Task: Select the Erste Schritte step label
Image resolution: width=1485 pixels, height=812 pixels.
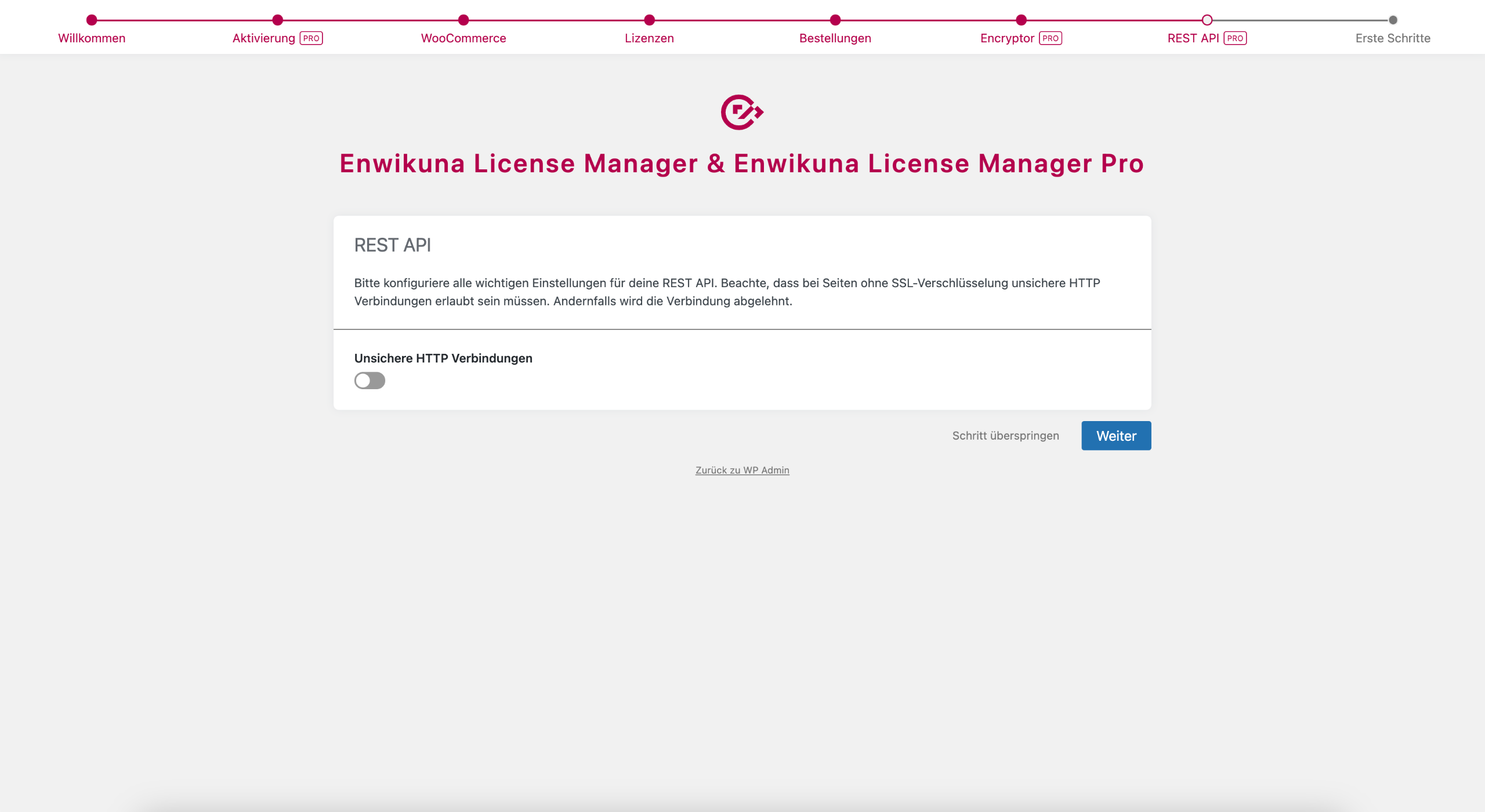Action: [1393, 38]
